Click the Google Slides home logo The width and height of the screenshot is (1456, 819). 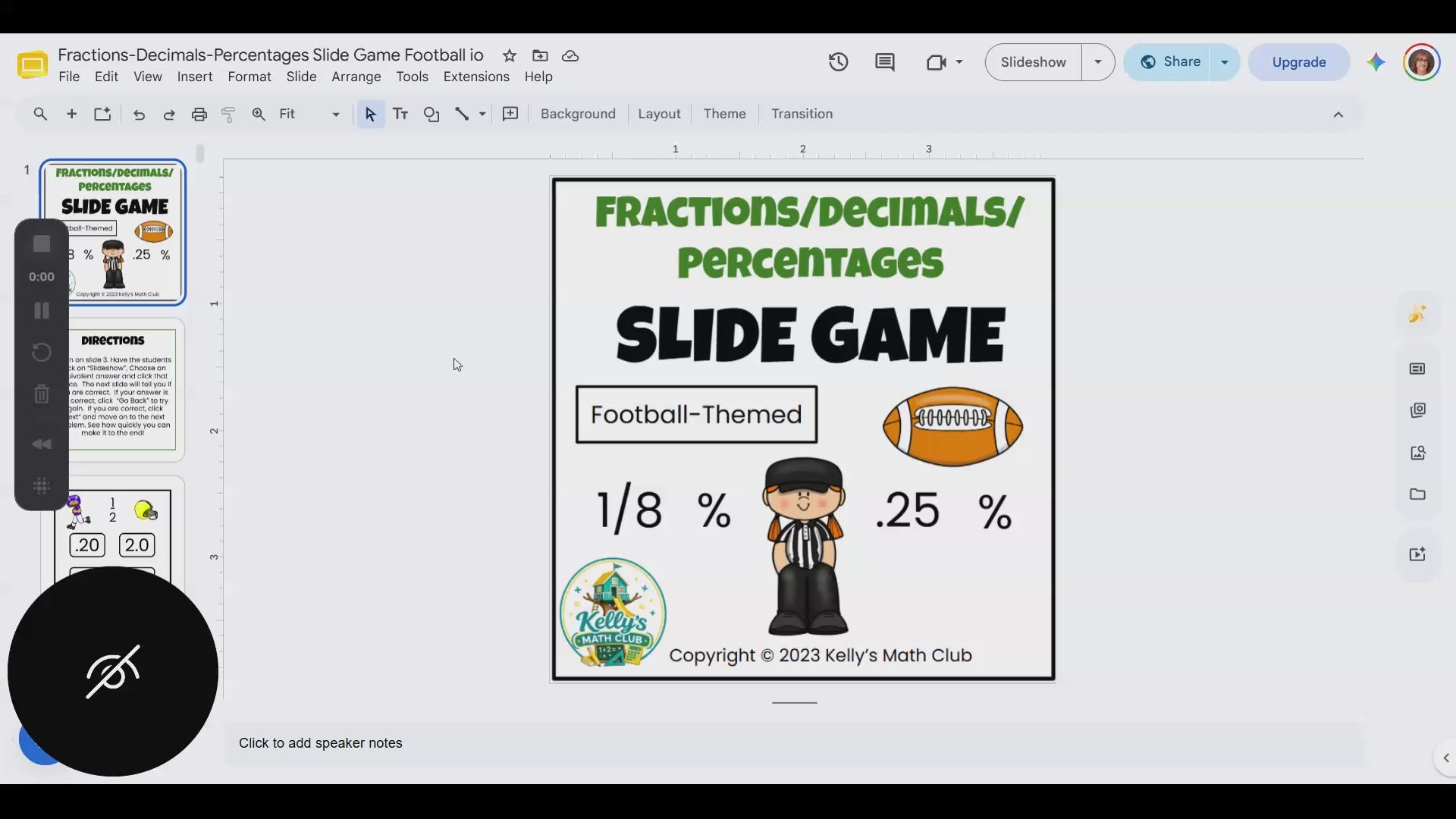click(x=32, y=65)
